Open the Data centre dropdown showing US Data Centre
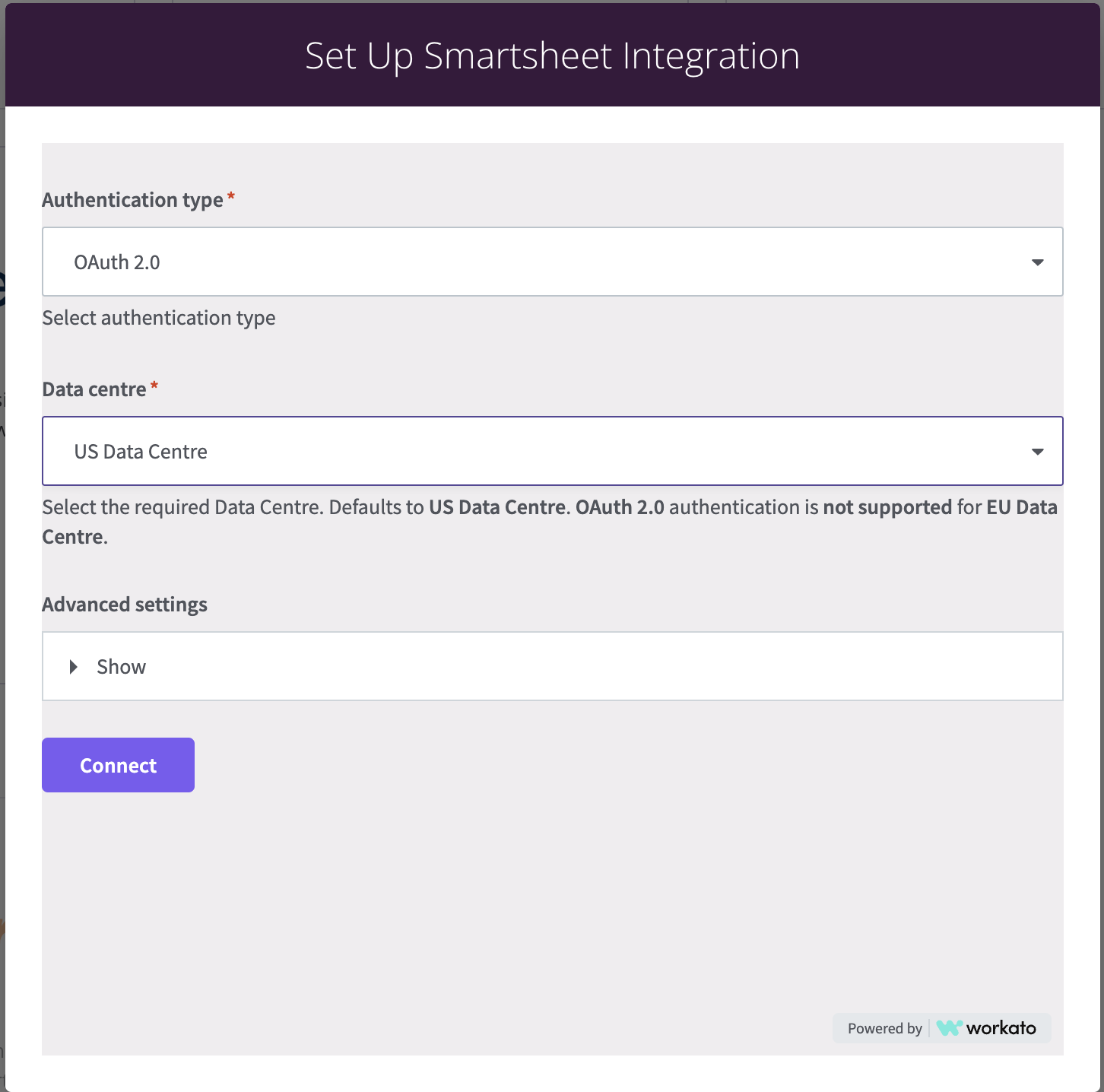Viewport: 1104px width, 1092px height. coord(552,451)
